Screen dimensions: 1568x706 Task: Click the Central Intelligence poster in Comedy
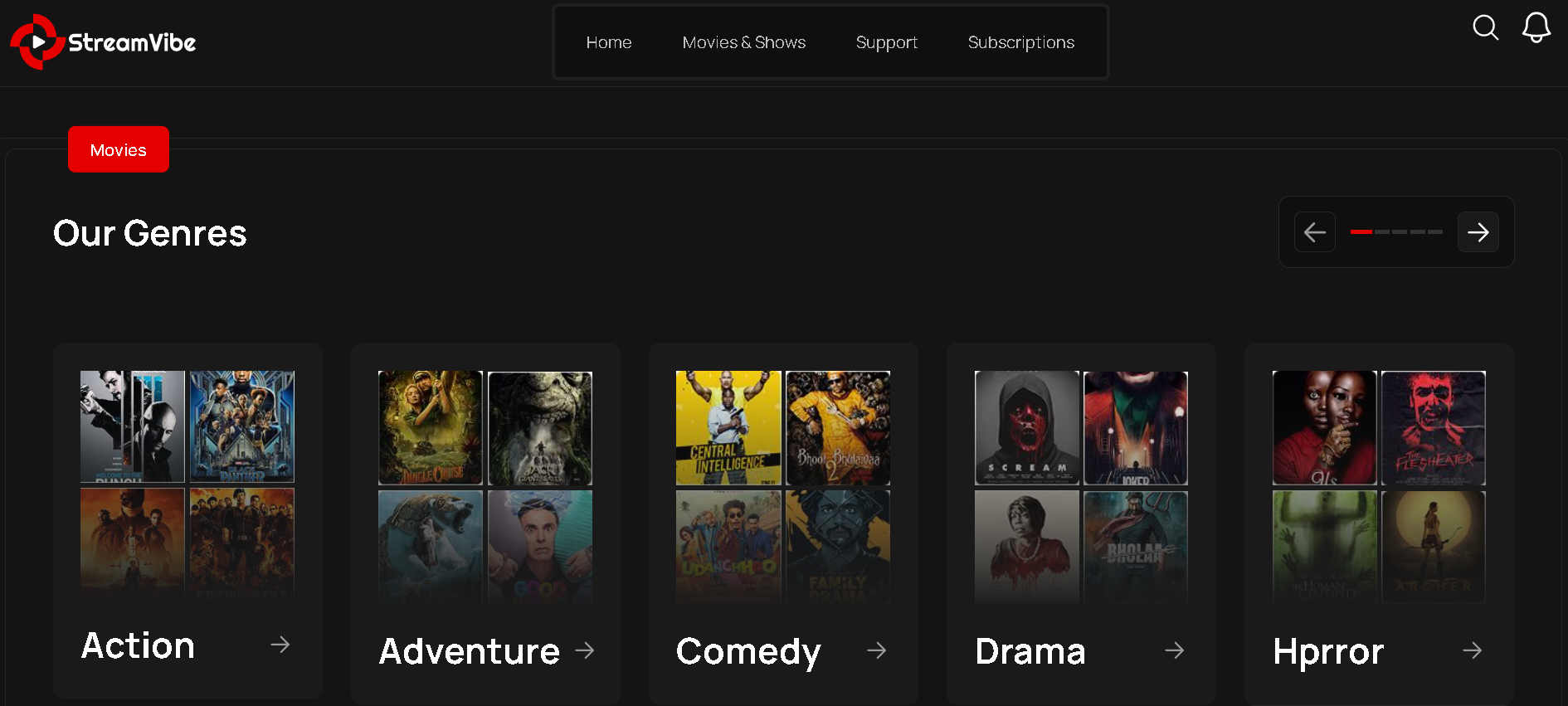pos(728,428)
